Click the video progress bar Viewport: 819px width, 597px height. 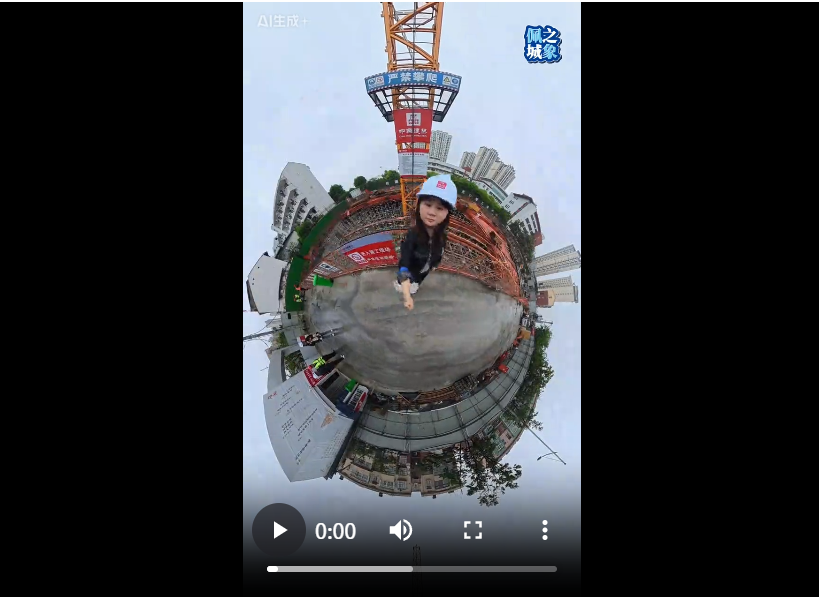pyautogui.click(x=412, y=569)
